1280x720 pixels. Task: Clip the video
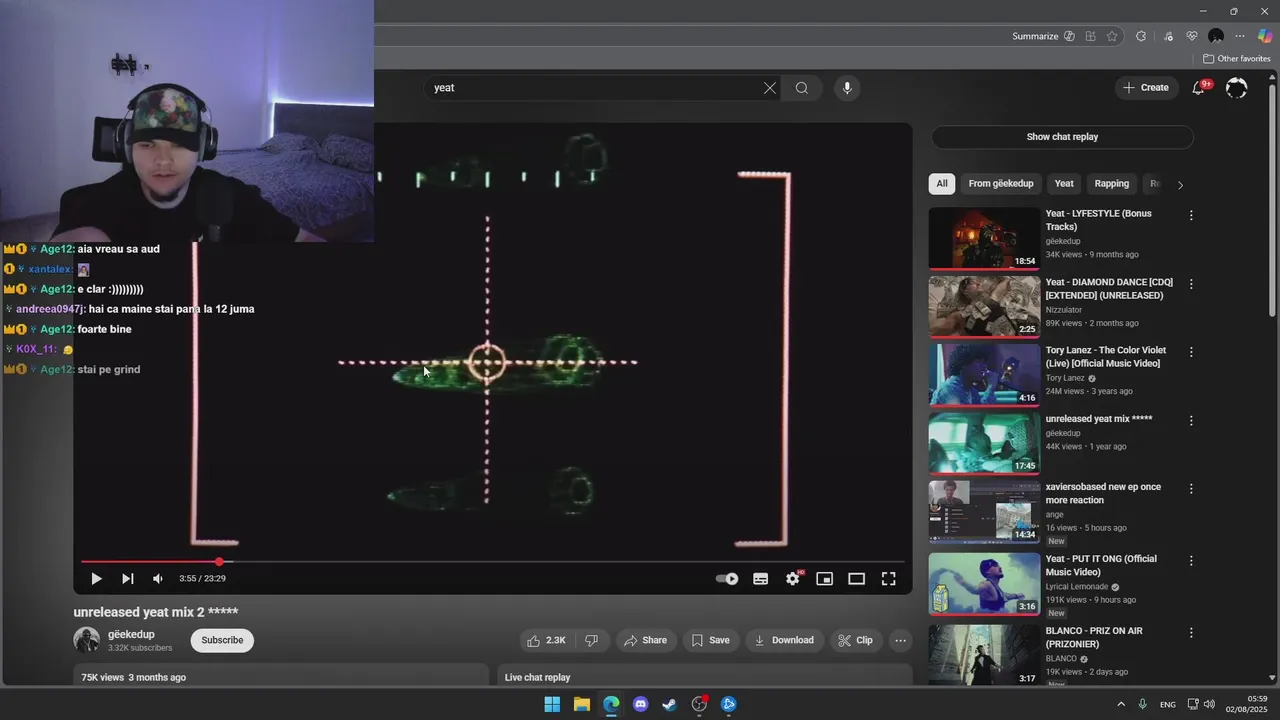click(x=855, y=640)
